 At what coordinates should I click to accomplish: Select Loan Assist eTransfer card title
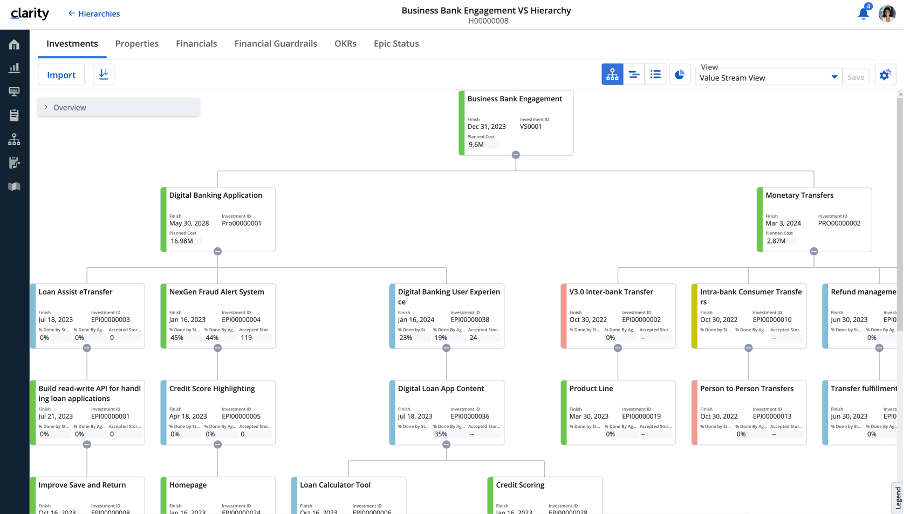pos(76,292)
